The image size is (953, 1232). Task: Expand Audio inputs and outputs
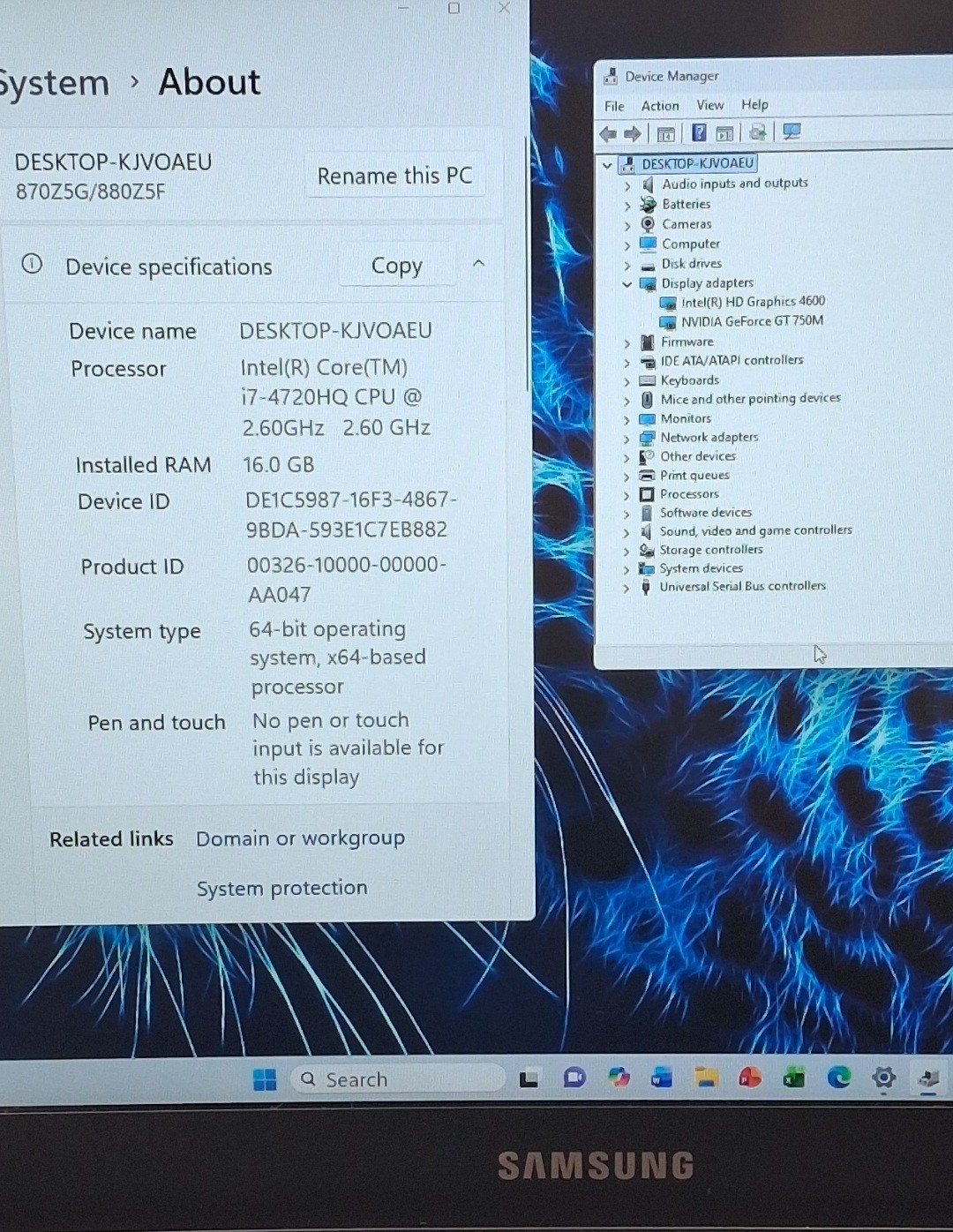(627, 186)
